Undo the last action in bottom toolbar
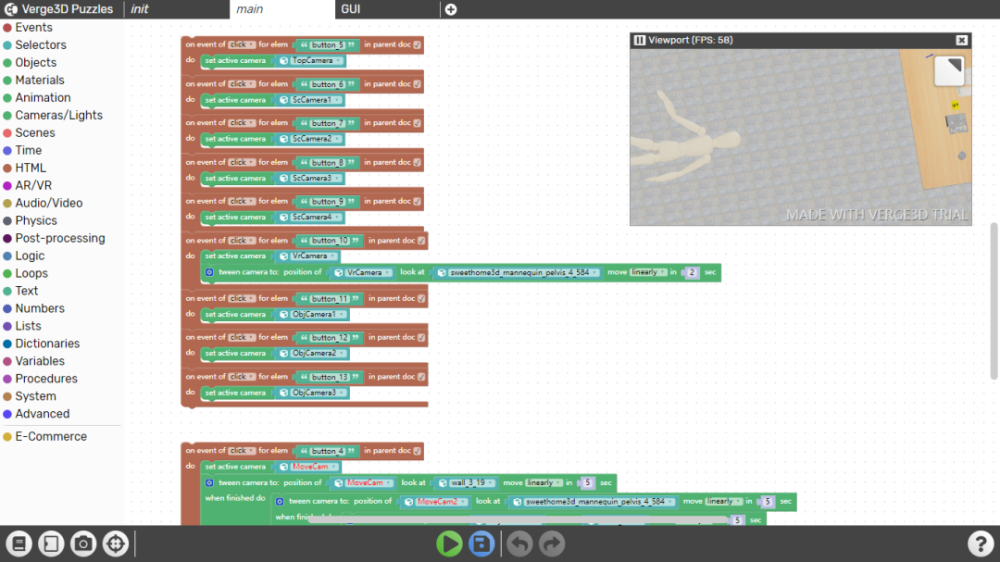The image size is (1000, 562). coord(520,544)
